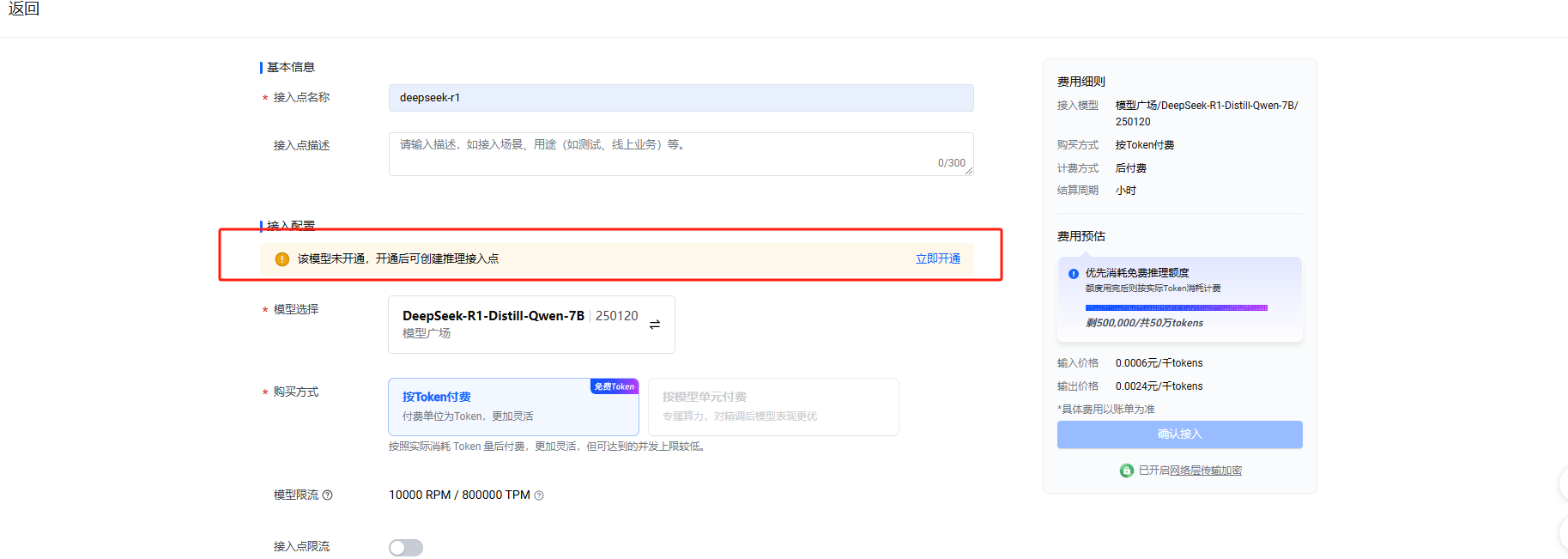Open model selector DeepSeek-R1-Distill-Qwen-7B
1568x559 pixels.
click(531, 325)
